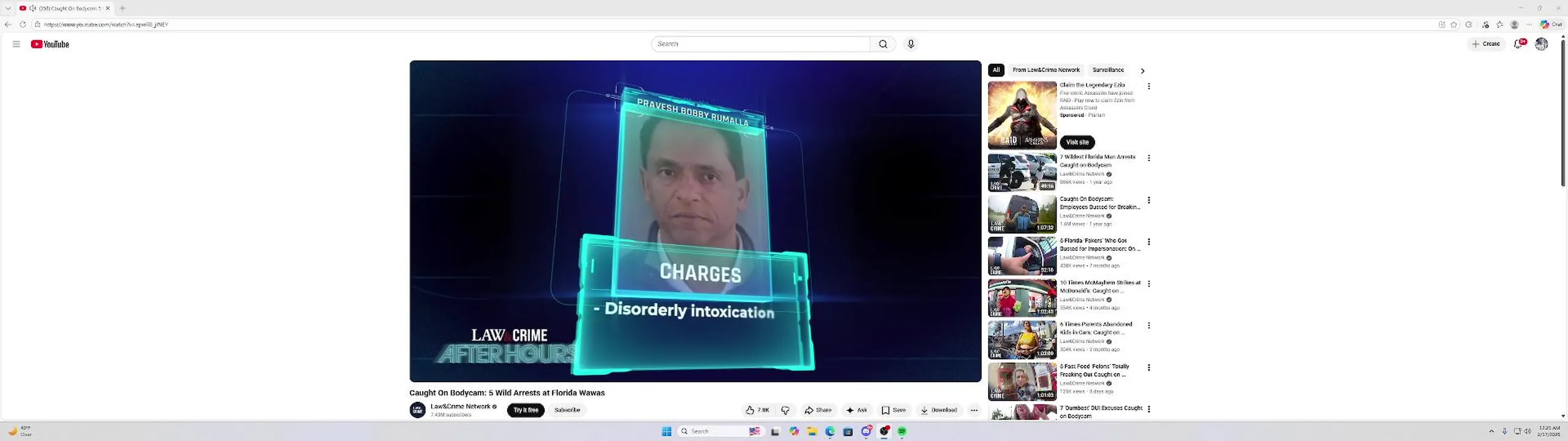Click Visit site on the RAID ad
This screenshot has width=1568, height=441.
pos(1077,142)
